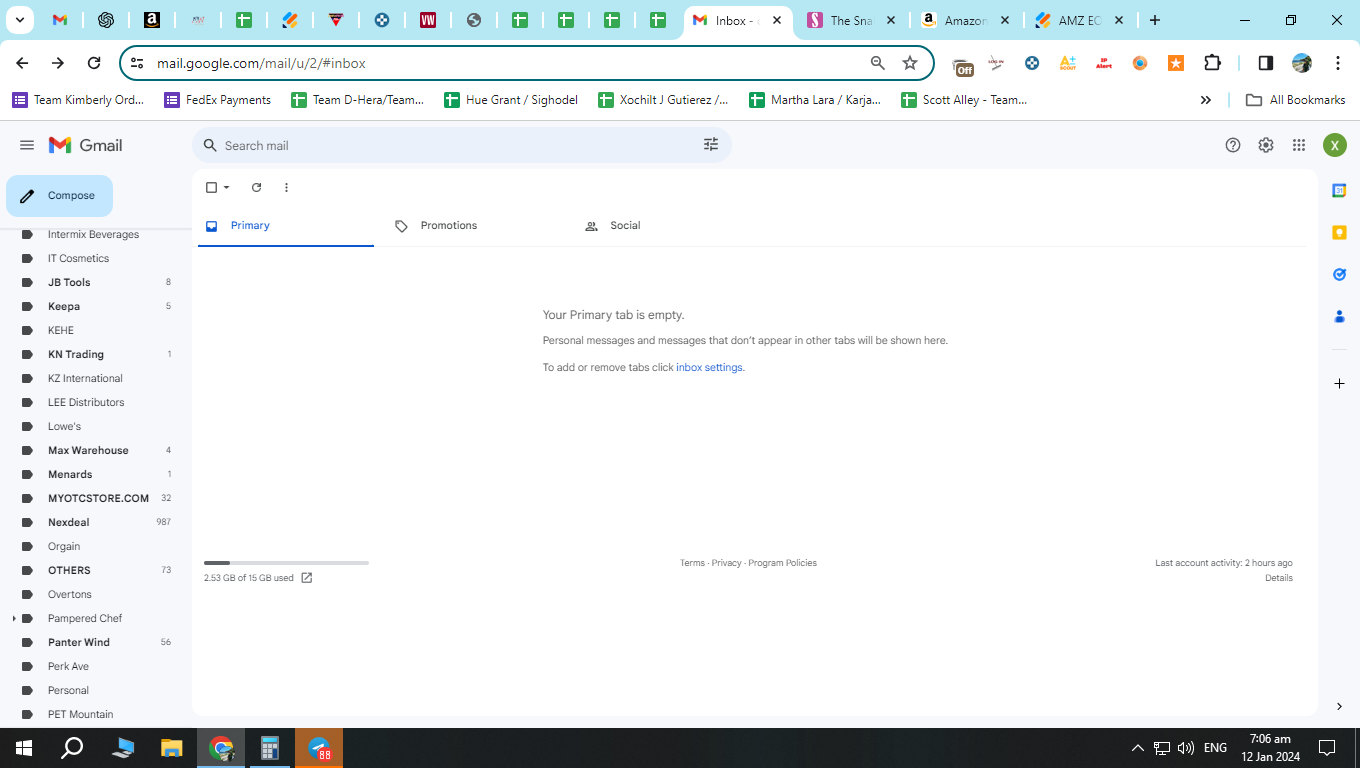Open a new browser tab with plus
The image size is (1360, 768).
tap(1155, 20)
